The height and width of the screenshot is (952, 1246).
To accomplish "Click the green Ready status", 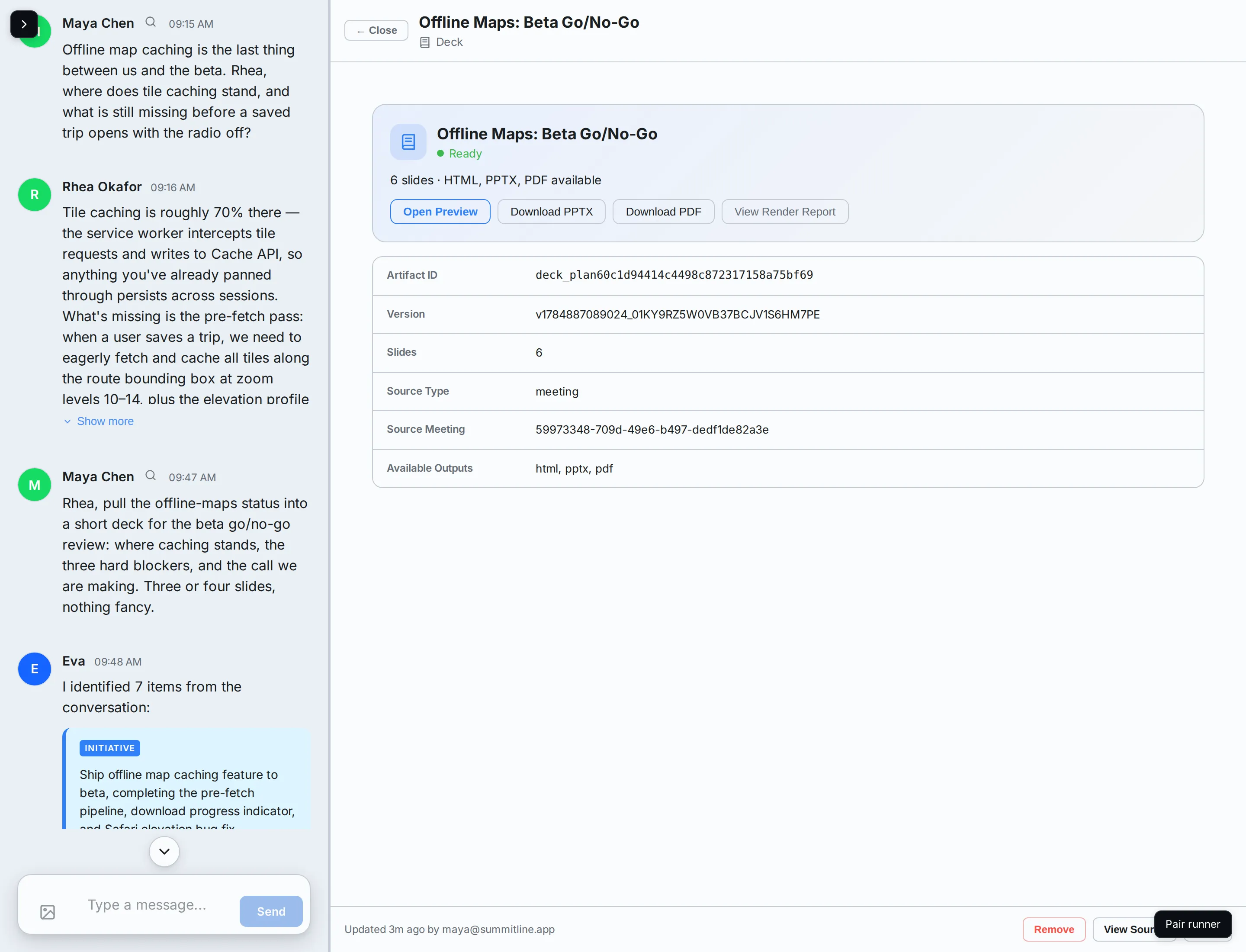I will tap(459, 154).
